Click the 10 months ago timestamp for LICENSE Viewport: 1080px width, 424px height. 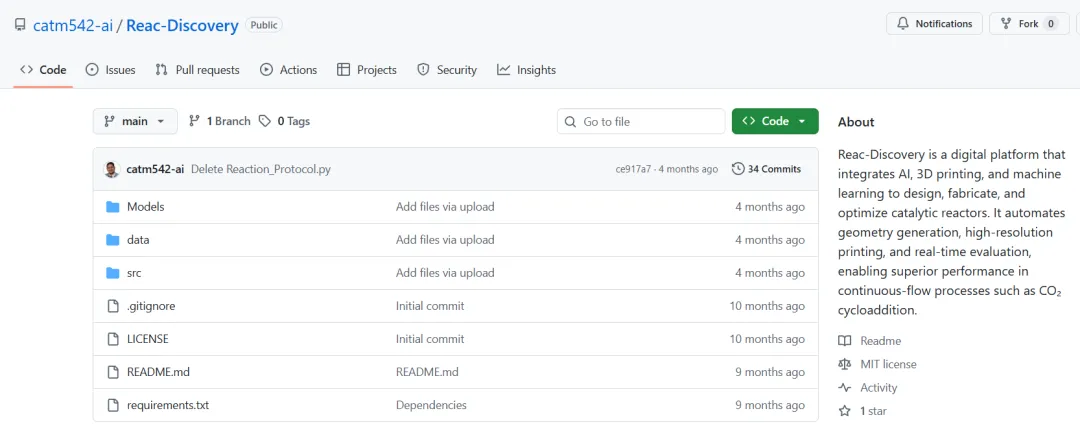[x=767, y=339]
